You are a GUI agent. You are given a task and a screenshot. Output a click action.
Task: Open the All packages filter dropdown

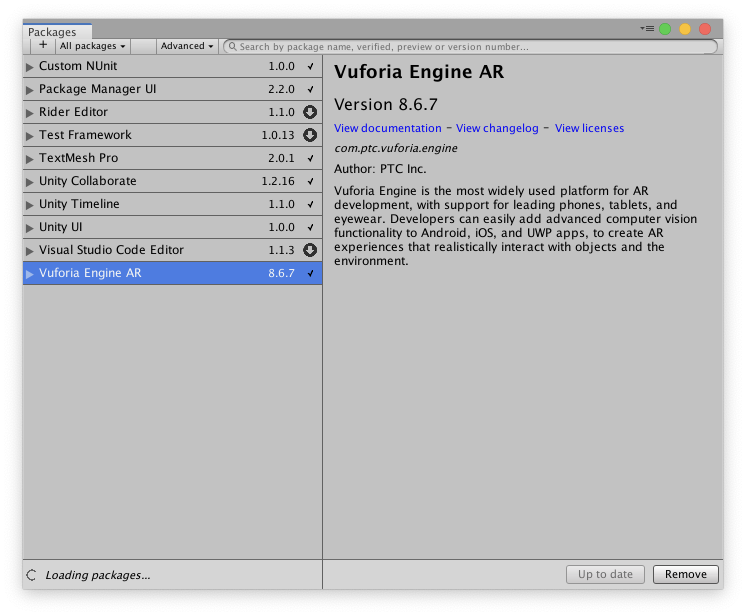[92, 46]
